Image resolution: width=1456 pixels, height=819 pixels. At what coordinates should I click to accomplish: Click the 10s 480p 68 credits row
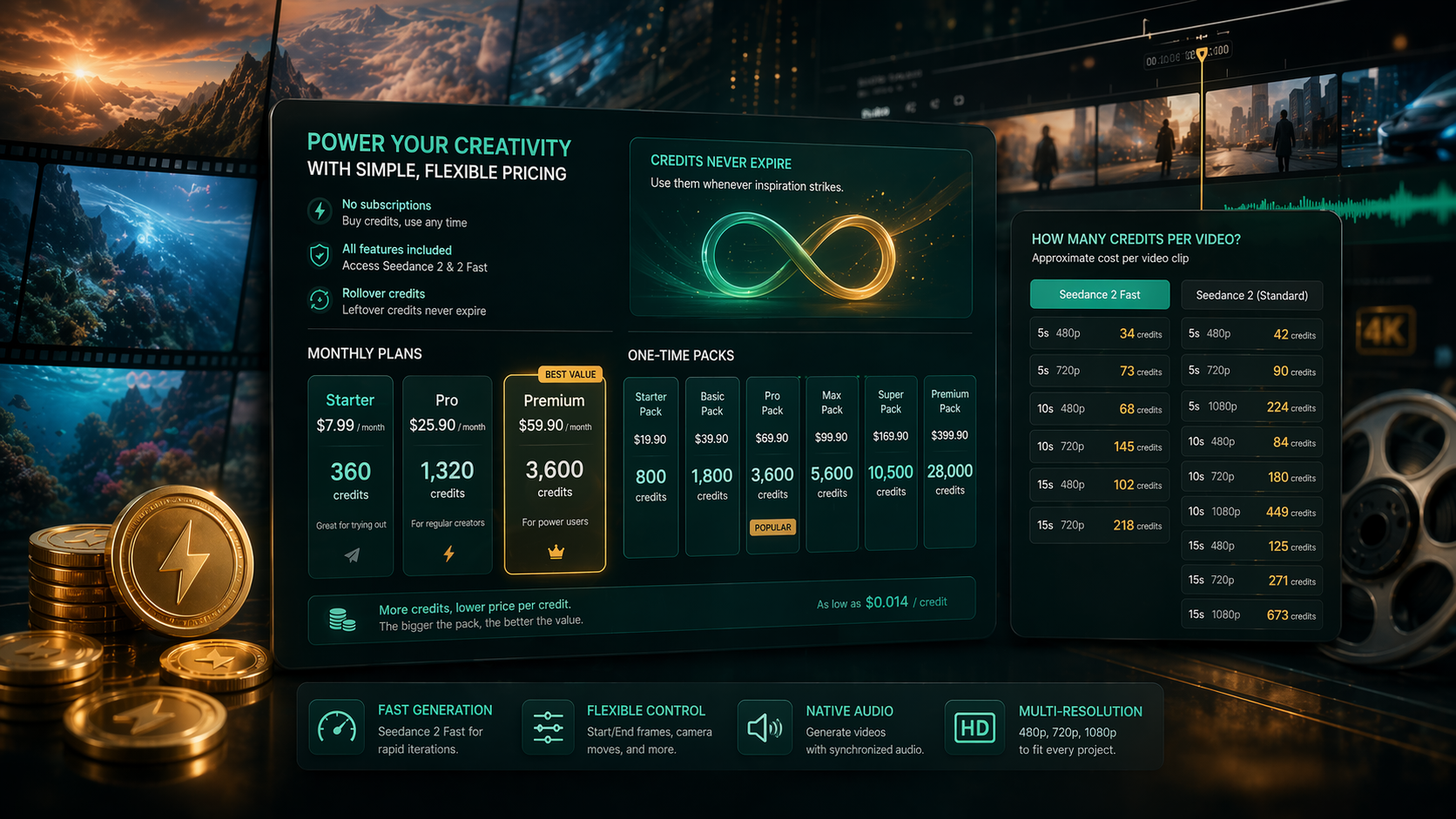tap(1100, 409)
